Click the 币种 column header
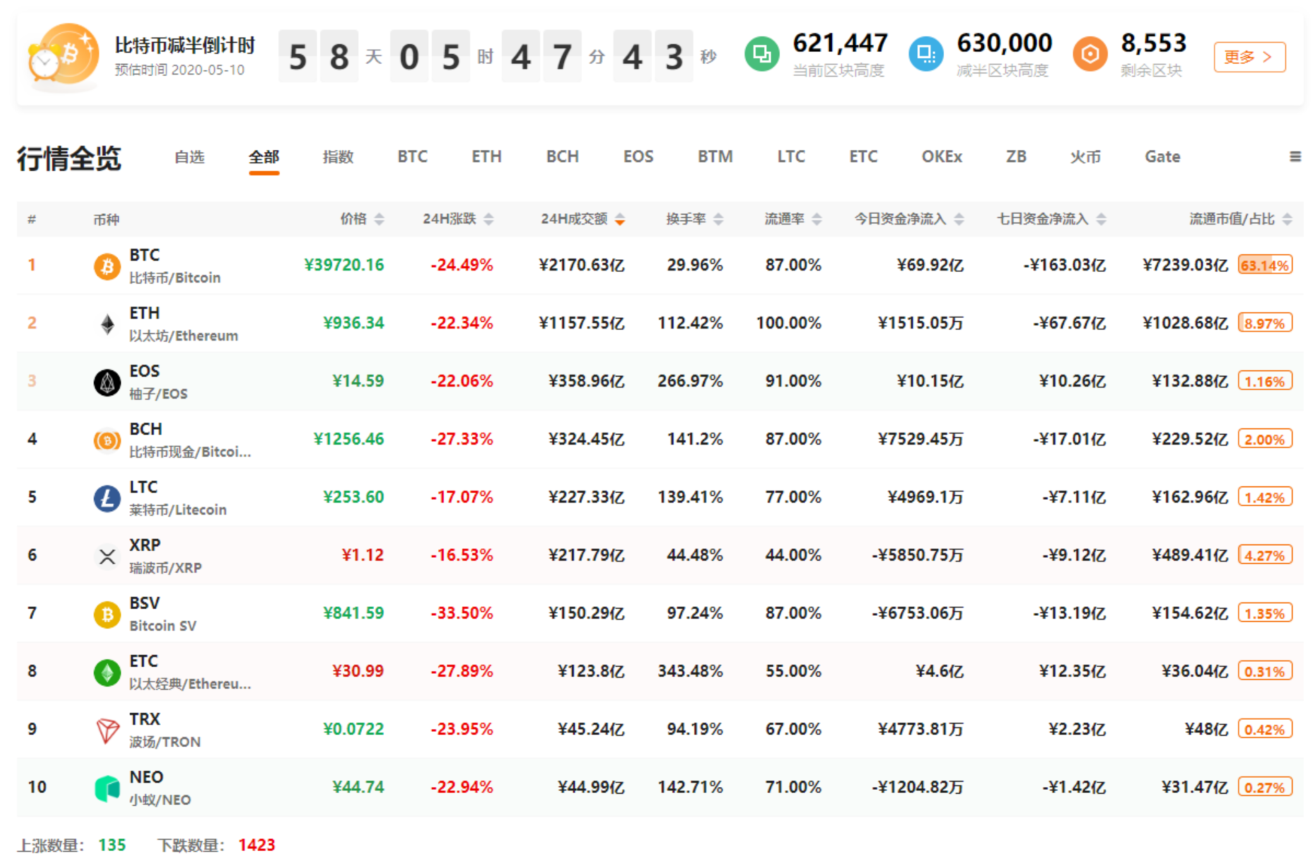 pyautogui.click(x=106, y=219)
